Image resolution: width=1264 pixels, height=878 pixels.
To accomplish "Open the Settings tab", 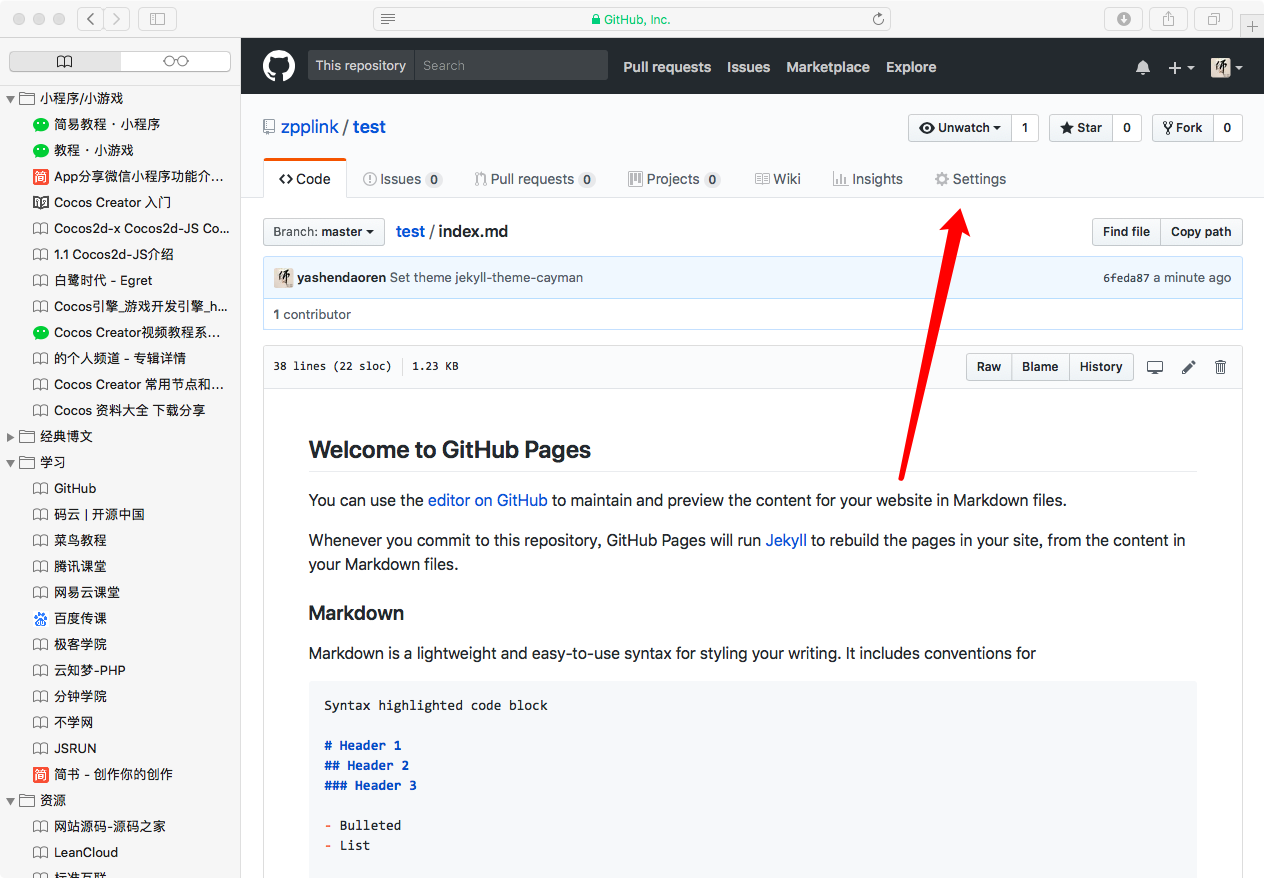I will [x=970, y=179].
